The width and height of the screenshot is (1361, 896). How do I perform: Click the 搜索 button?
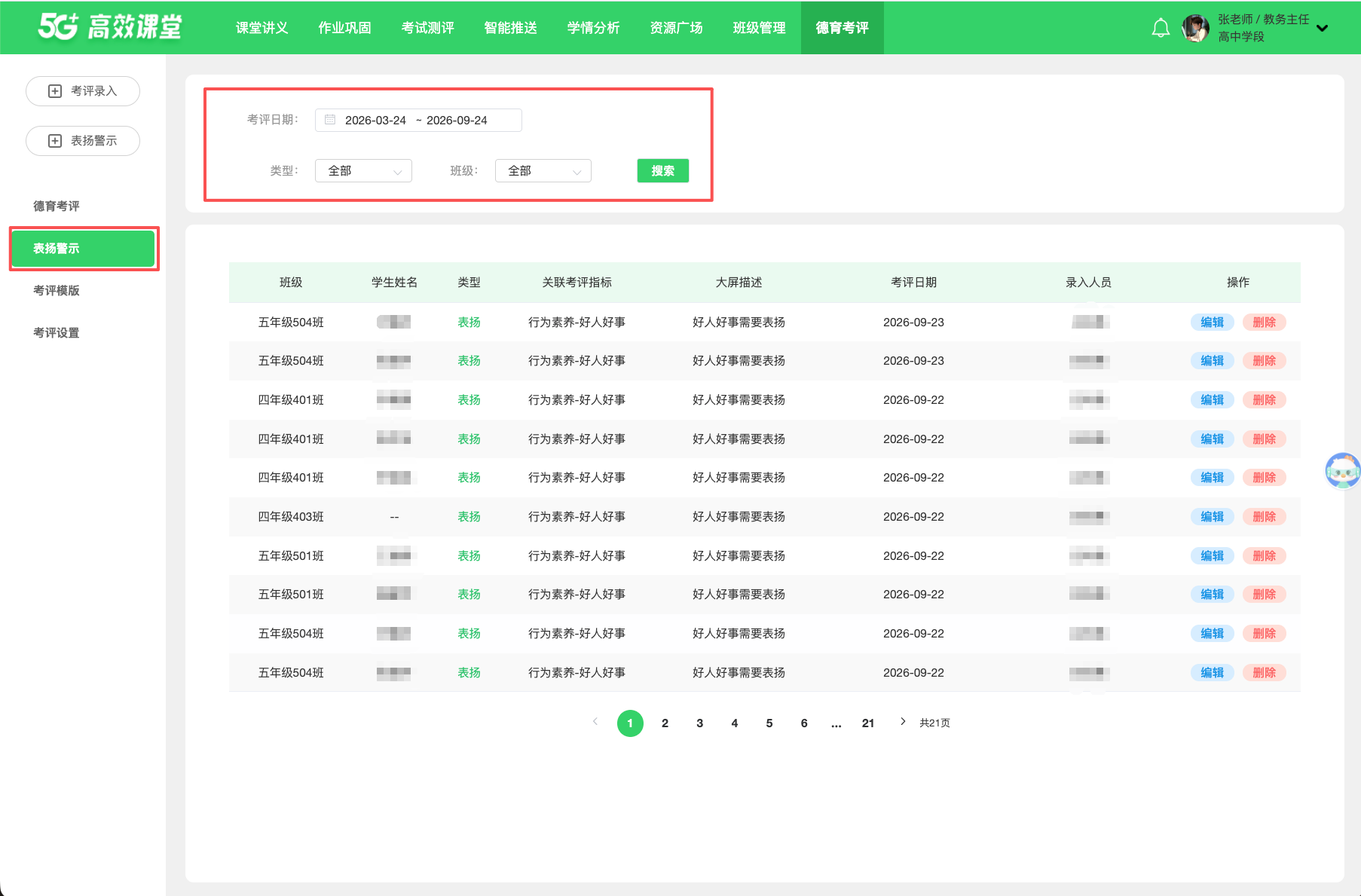(x=663, y=171)
